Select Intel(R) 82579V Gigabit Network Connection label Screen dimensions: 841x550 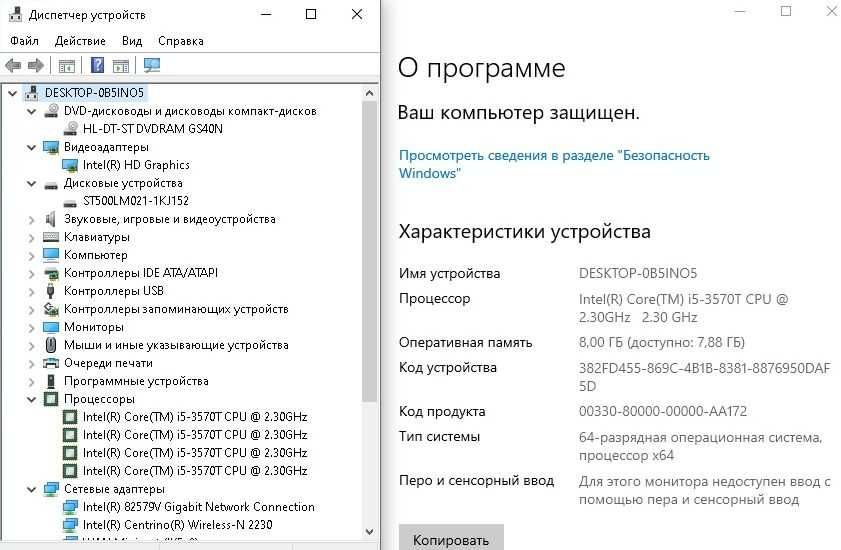pos(198,507)
